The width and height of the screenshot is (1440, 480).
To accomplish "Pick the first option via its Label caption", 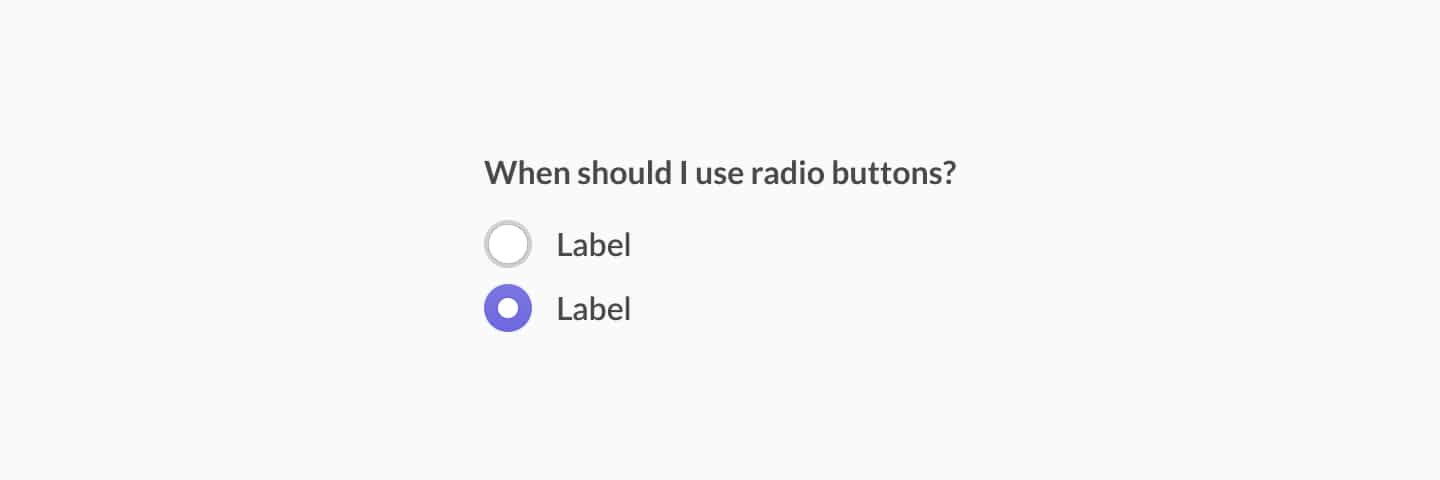I will point(594,244).
